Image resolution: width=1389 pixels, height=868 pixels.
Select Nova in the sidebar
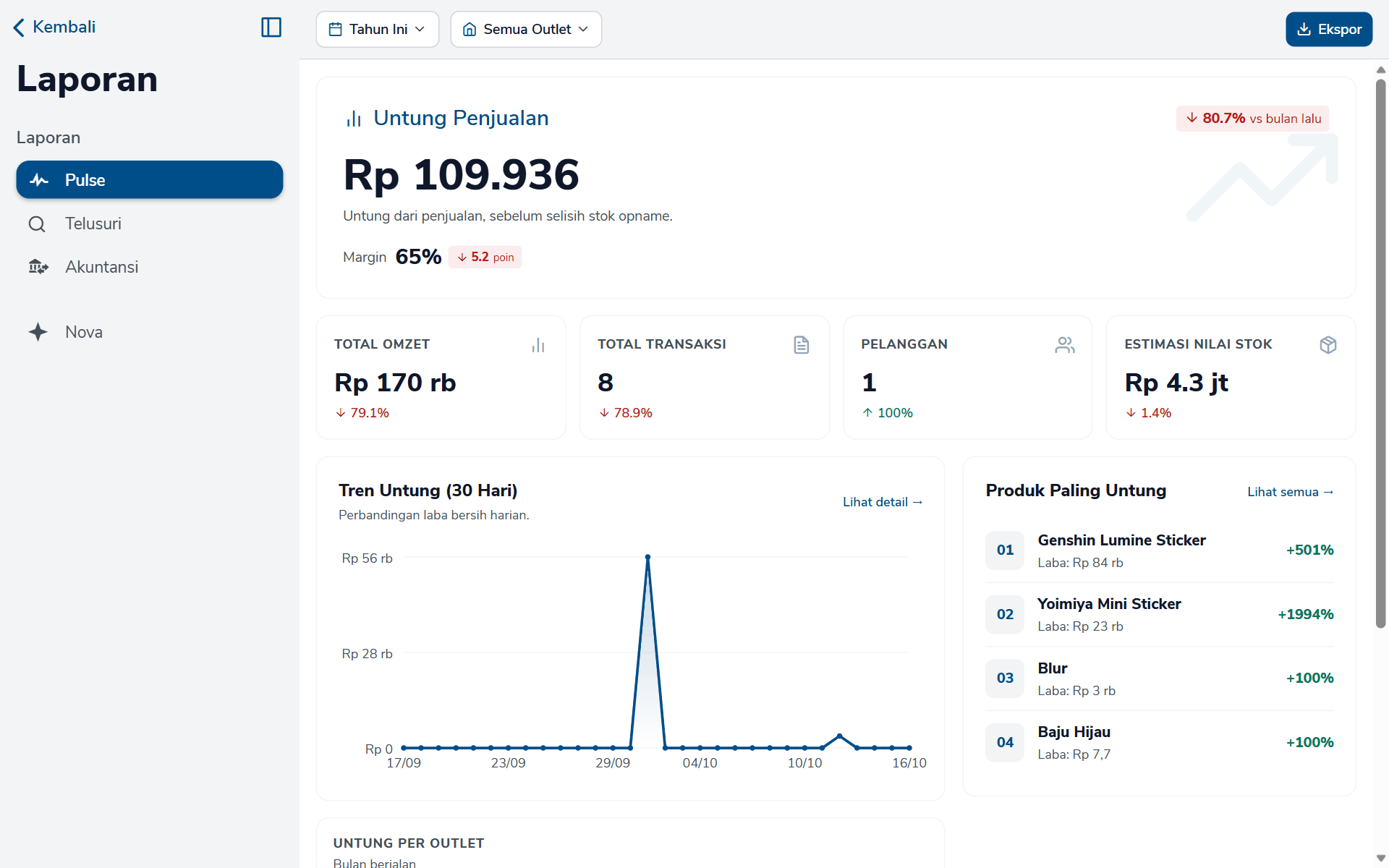(x=150, y=332)
